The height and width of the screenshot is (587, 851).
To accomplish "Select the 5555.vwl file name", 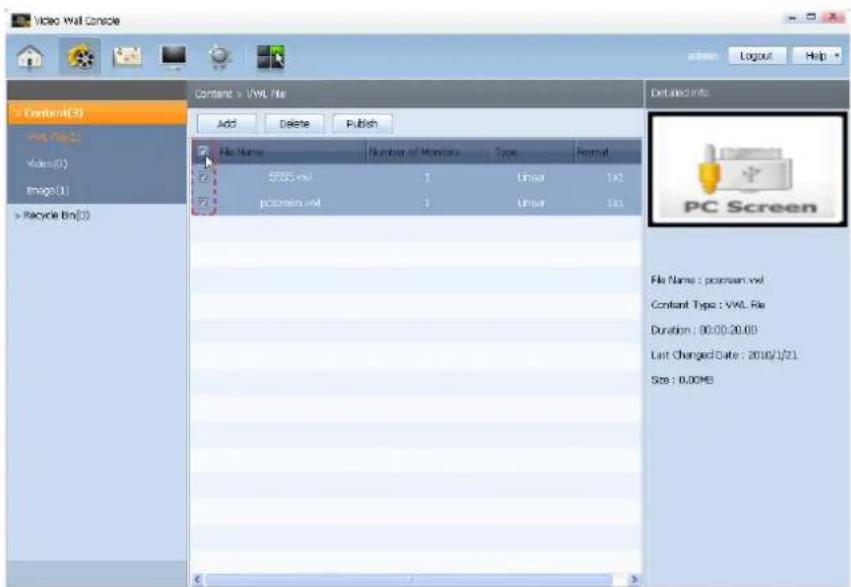I will pyautogui.click(x=290, y=177).
